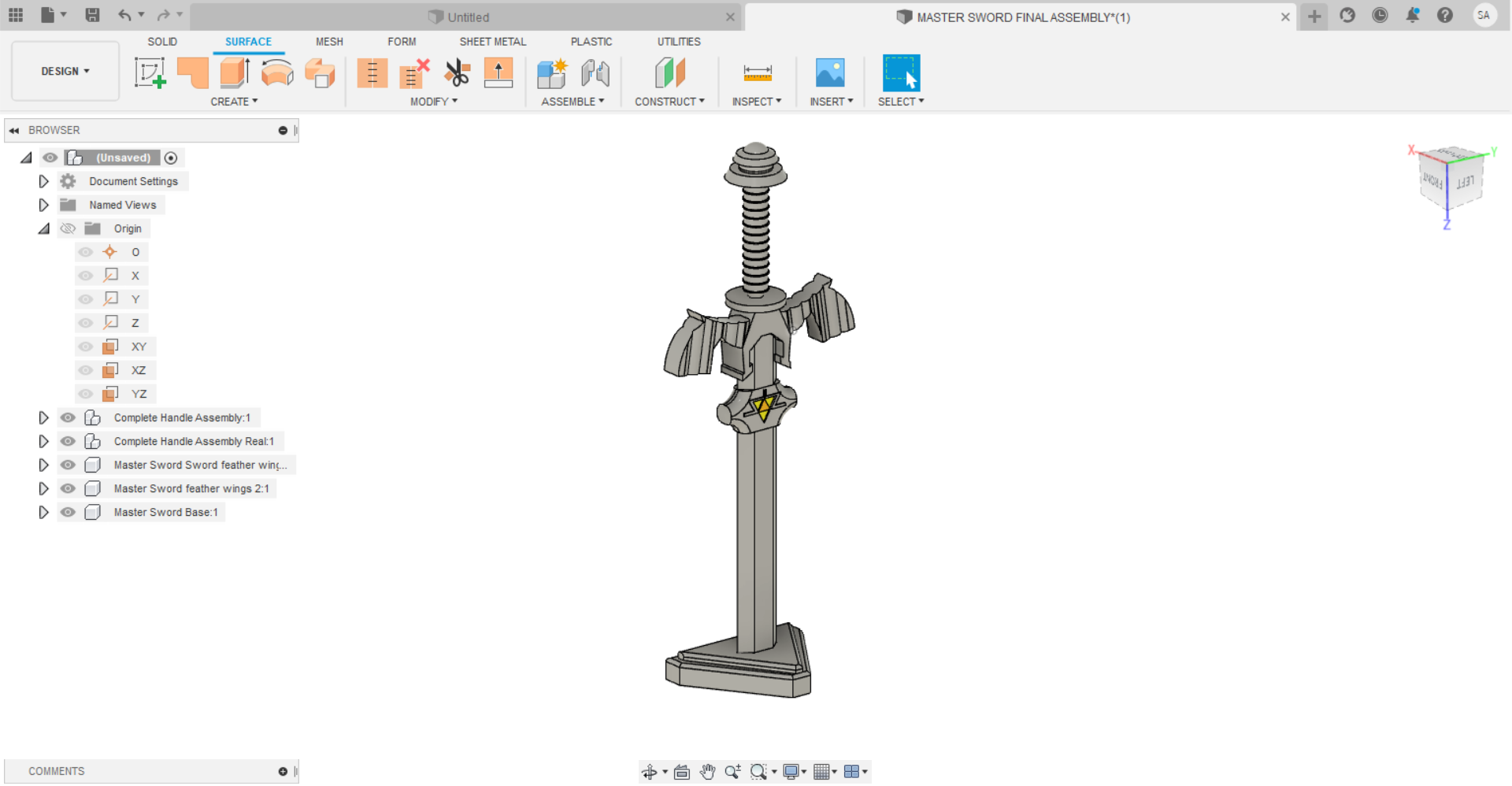Viewport: 1512px width, 786px height.
Task: Hide Master Sword feather wings 2:1
Action: pyautogui.click(x=69, y=488)
